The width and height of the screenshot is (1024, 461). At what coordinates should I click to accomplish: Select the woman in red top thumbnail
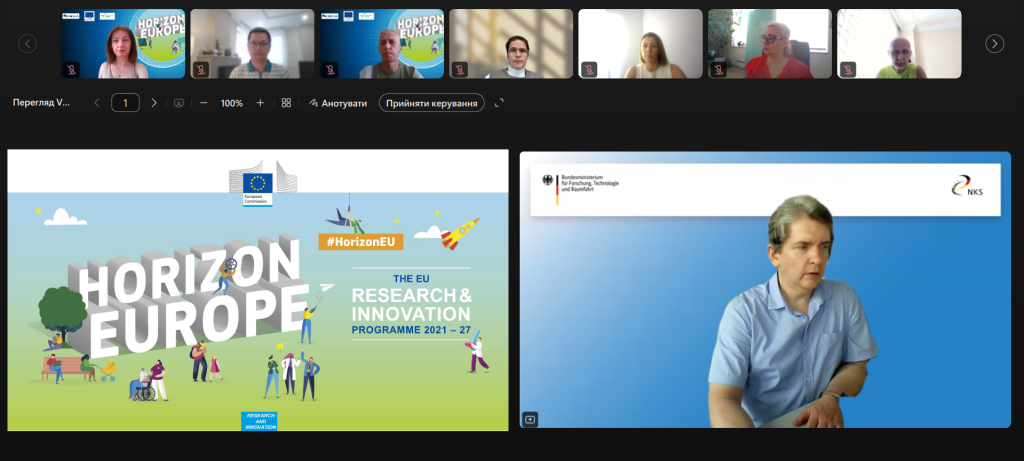(x=770, y=44)
